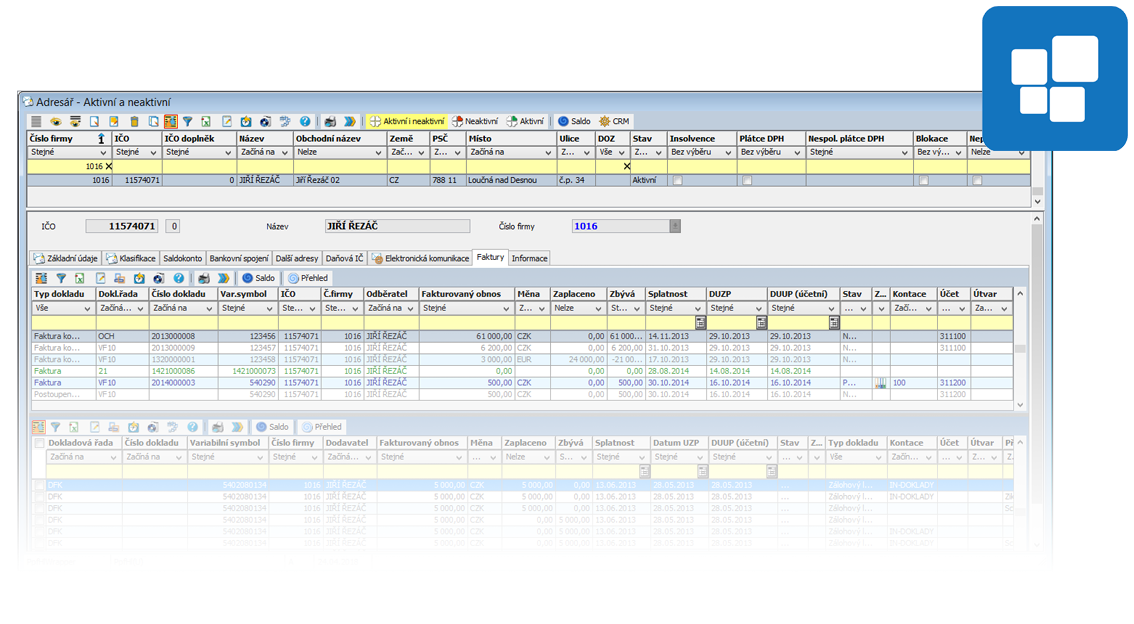Open Zaplaceno Nelze filter dropdown
1134x624 pixels.
pos(598,309)
